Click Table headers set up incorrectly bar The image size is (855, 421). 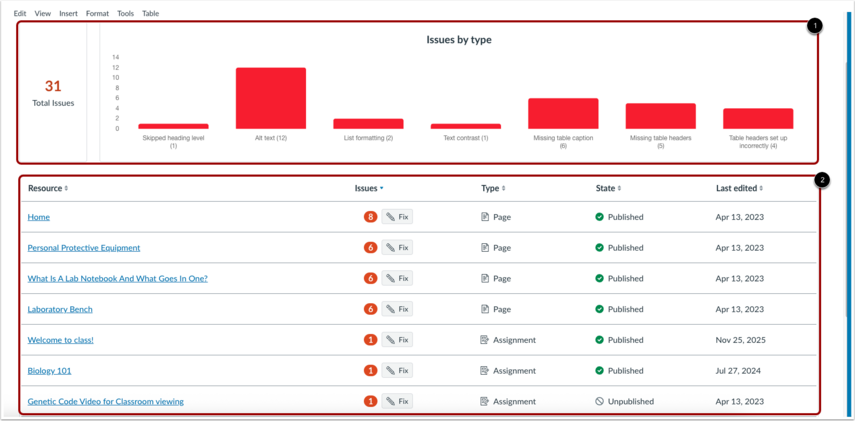(x=758, y=118)
